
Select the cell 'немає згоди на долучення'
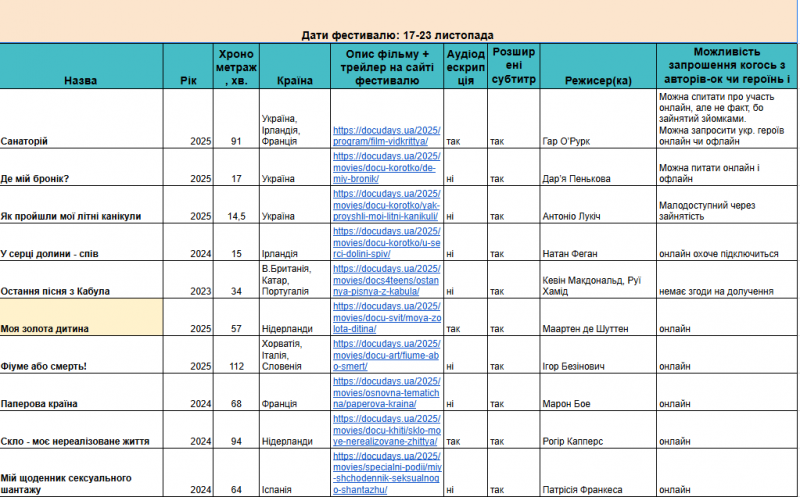tap(727, 280)
